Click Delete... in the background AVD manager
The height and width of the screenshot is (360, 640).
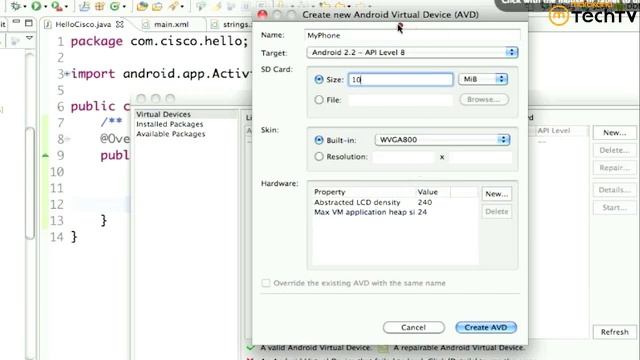(x=614, y=150)
